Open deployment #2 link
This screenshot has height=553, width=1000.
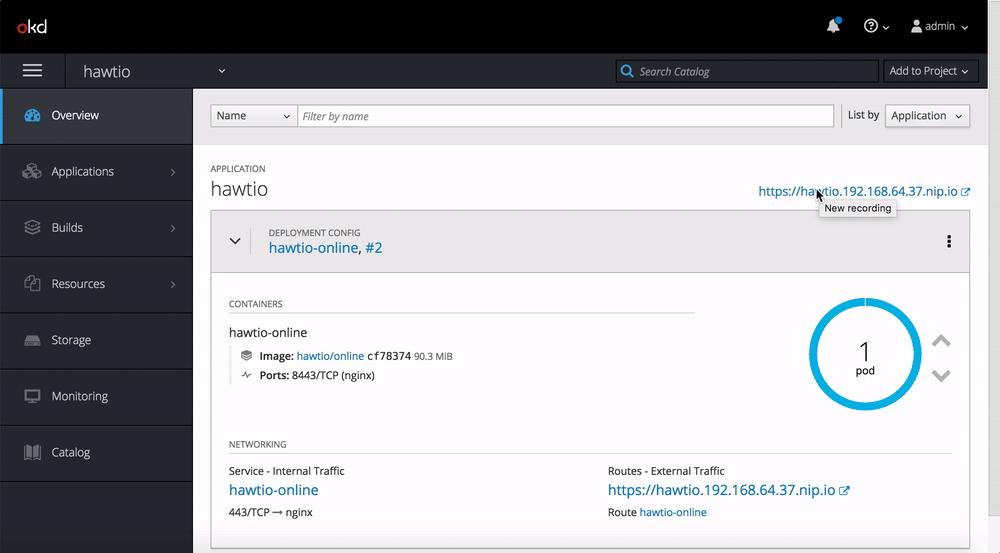point(374,247)
